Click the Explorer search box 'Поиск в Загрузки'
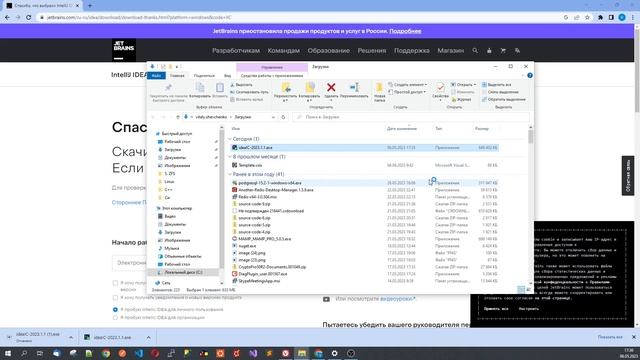 tap(411, 117)
